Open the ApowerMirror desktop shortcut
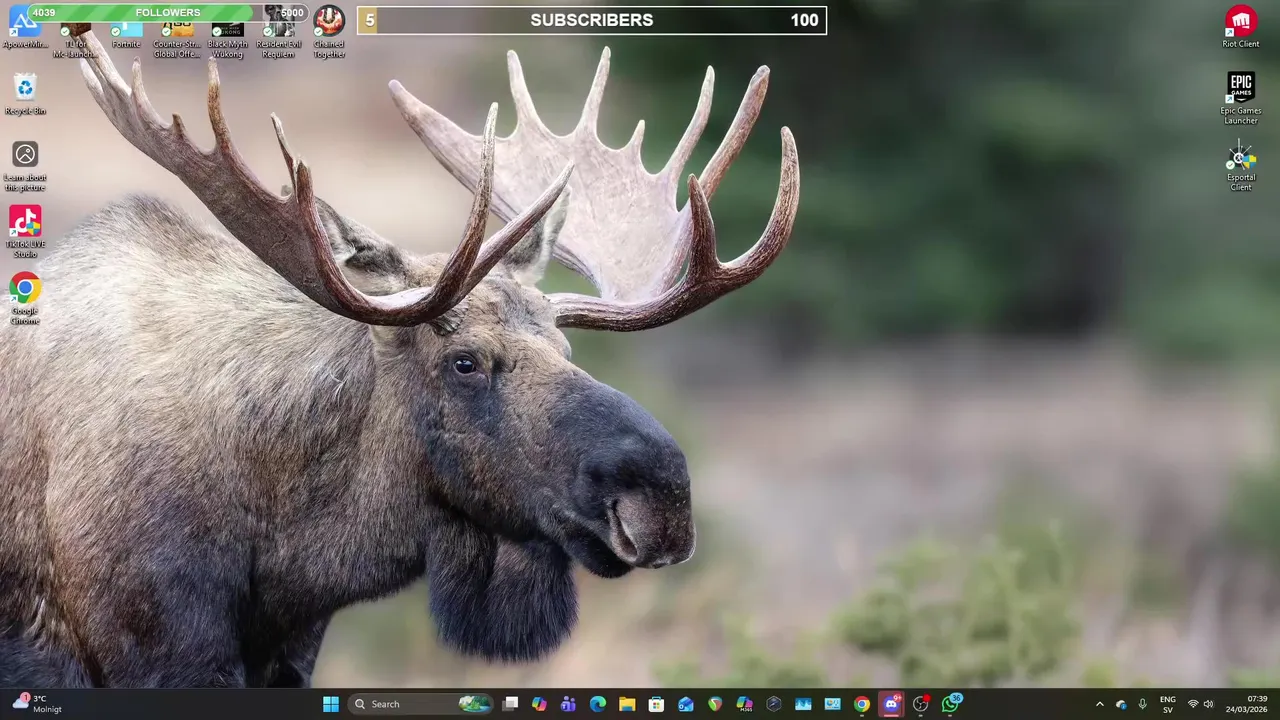The height and width of the screenshot is (720, 1280). click(x=24, y=27)
